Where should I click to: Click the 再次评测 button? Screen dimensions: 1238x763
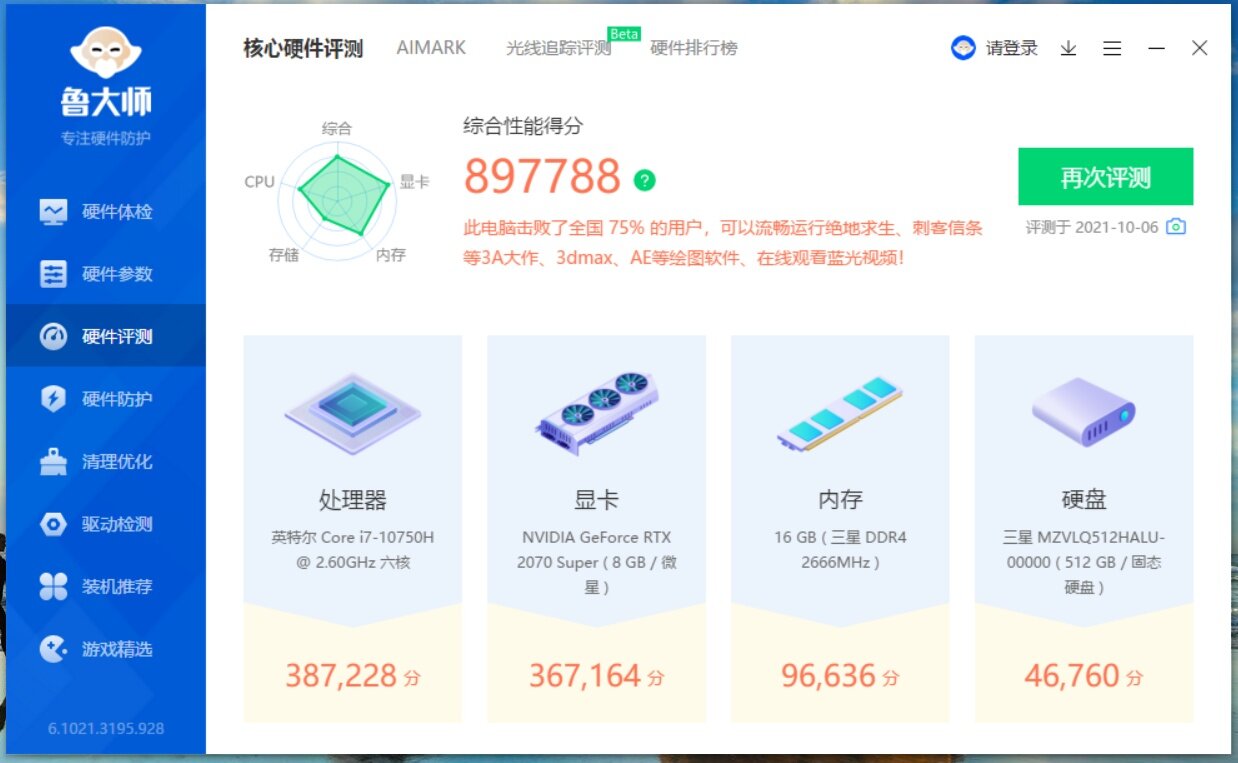(x=1105, y=177)
